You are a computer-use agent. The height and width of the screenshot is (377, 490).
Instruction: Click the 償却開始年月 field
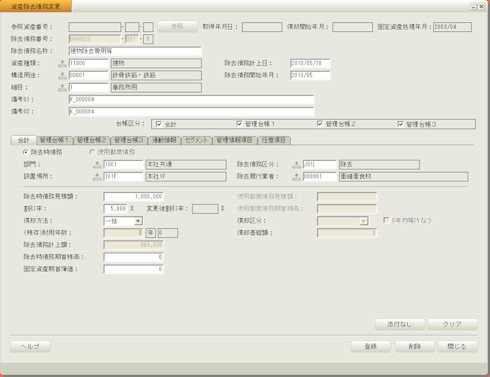pyautogui.click(x=352, y=27)
